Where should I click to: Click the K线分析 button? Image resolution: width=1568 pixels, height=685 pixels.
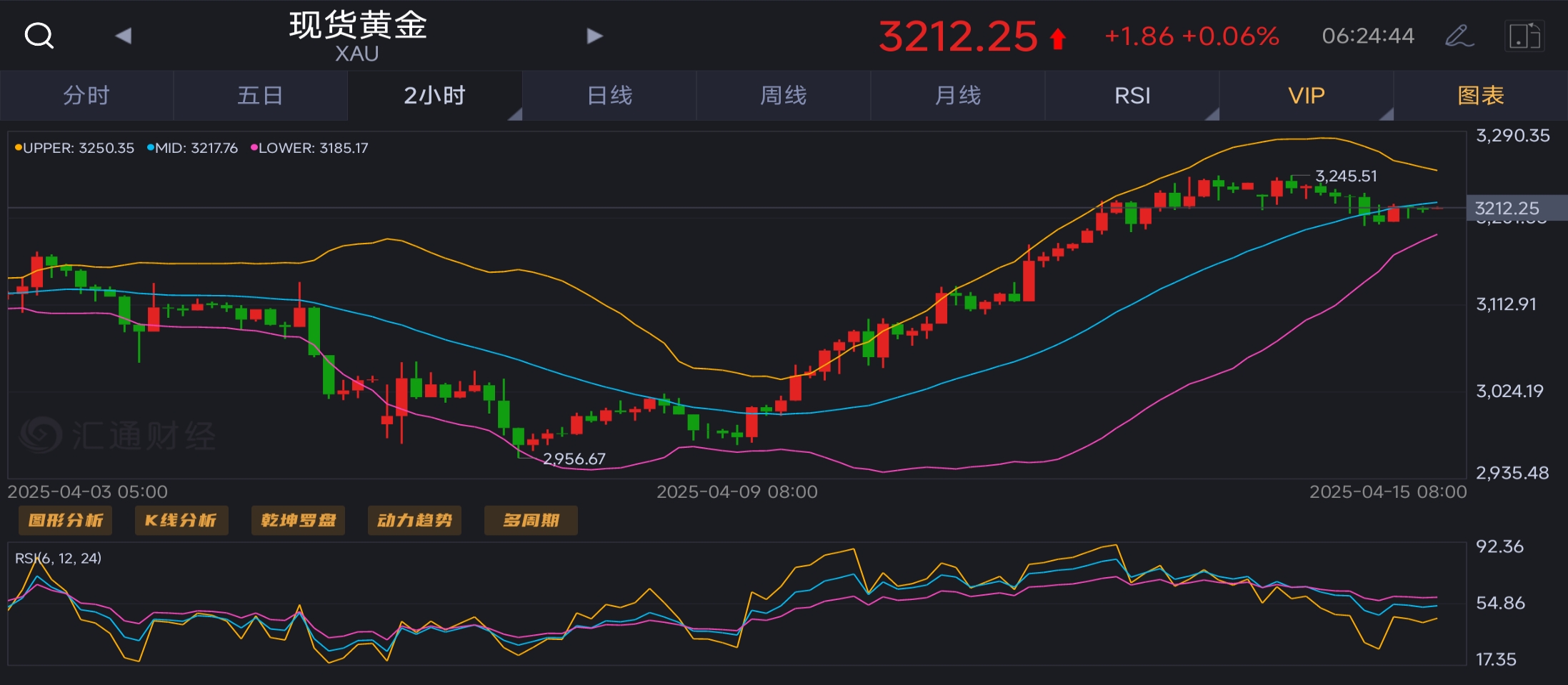click(x=181, y=520)
